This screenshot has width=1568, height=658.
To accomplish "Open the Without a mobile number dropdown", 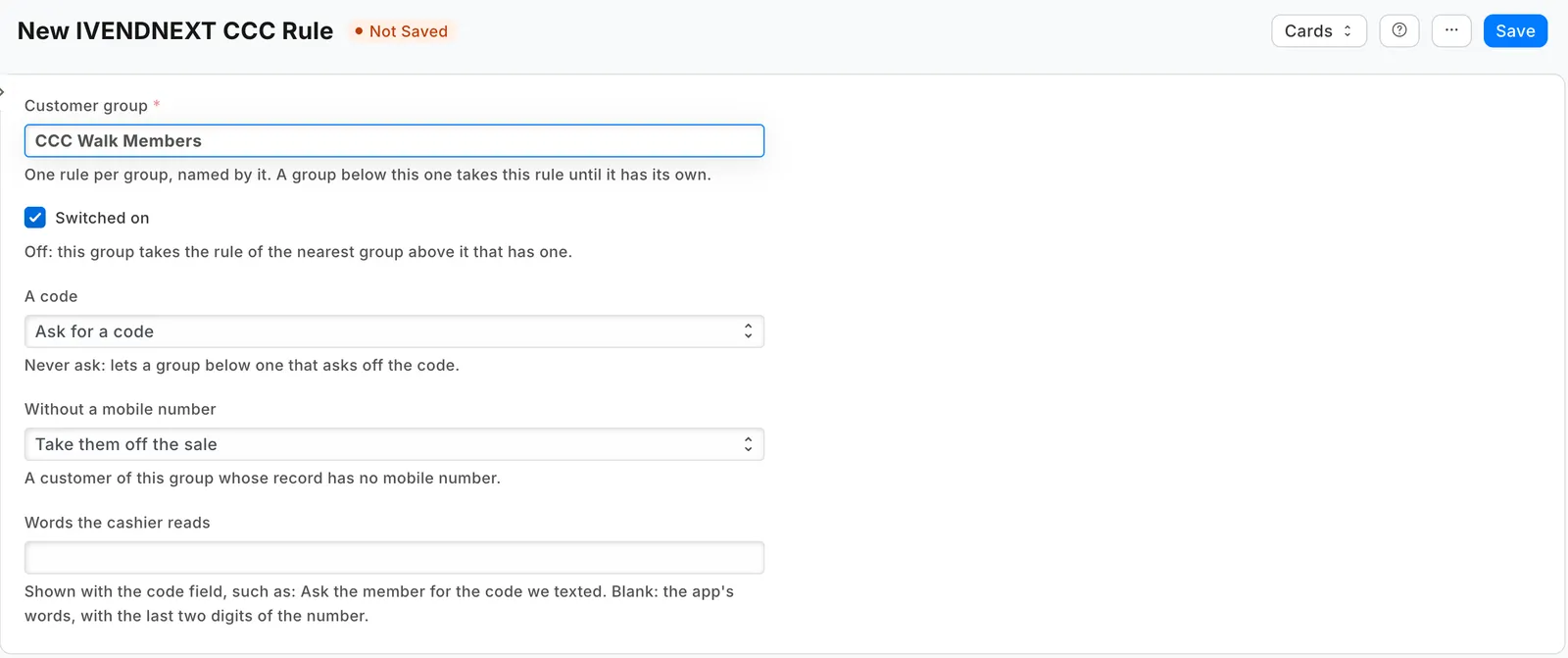I will [394, 444].
